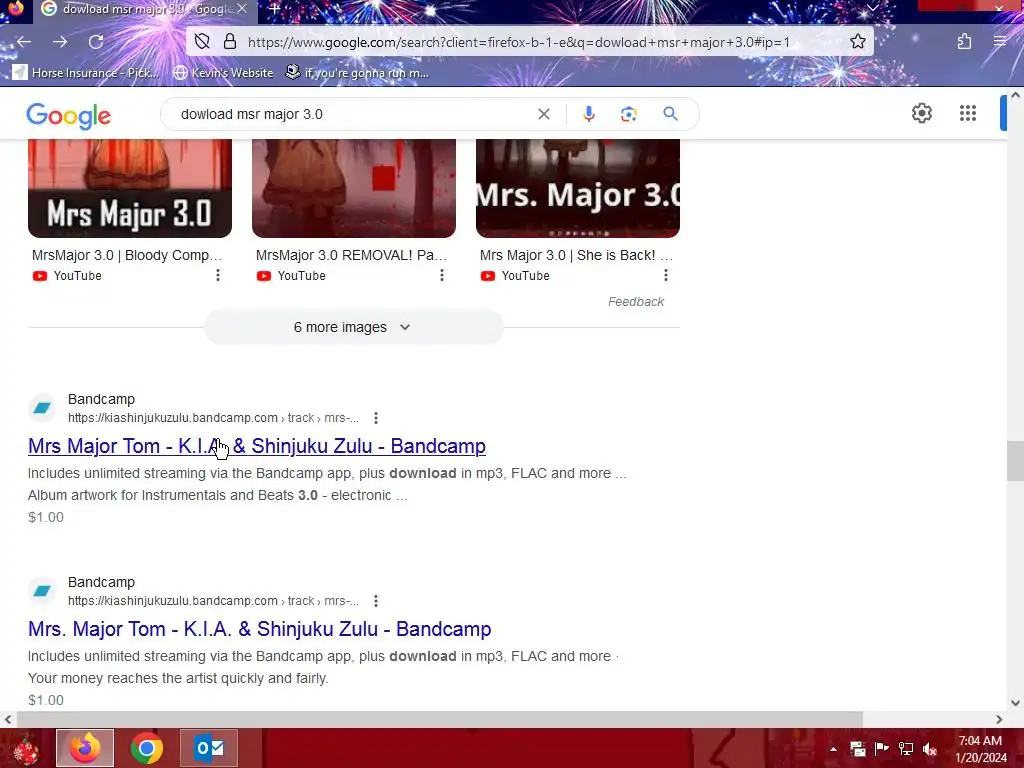Click the Google search text field

pos(353,114)
